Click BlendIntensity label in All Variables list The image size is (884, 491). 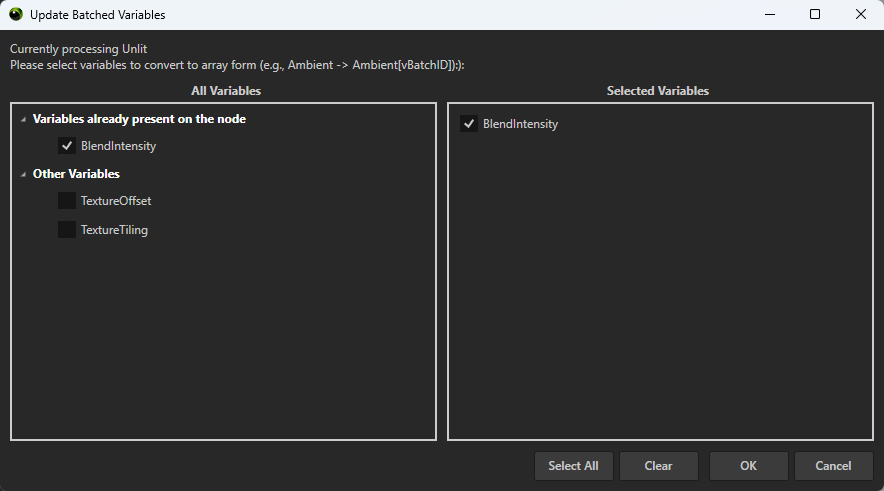[118, 146]
